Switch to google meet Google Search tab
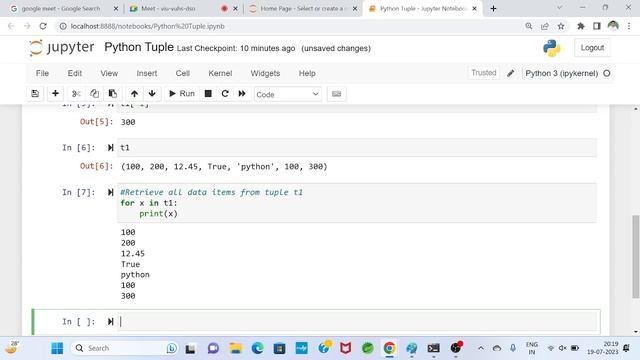 (x=60, y=9)
